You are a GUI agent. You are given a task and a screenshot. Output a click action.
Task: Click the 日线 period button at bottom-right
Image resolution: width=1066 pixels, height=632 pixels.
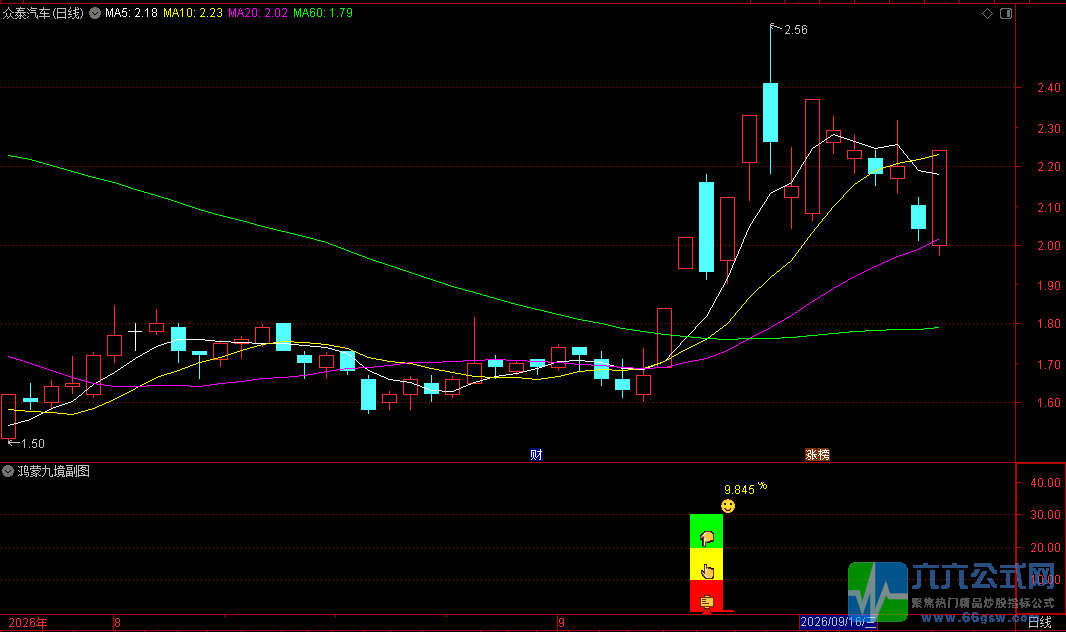1039,622
